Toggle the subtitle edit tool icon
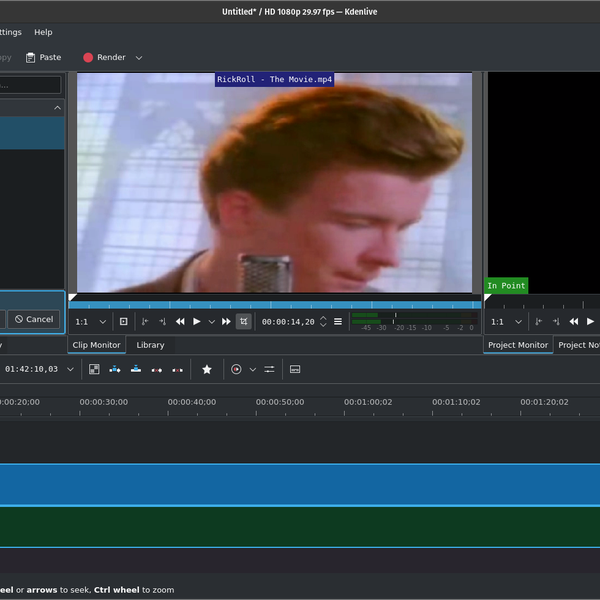 295,369
